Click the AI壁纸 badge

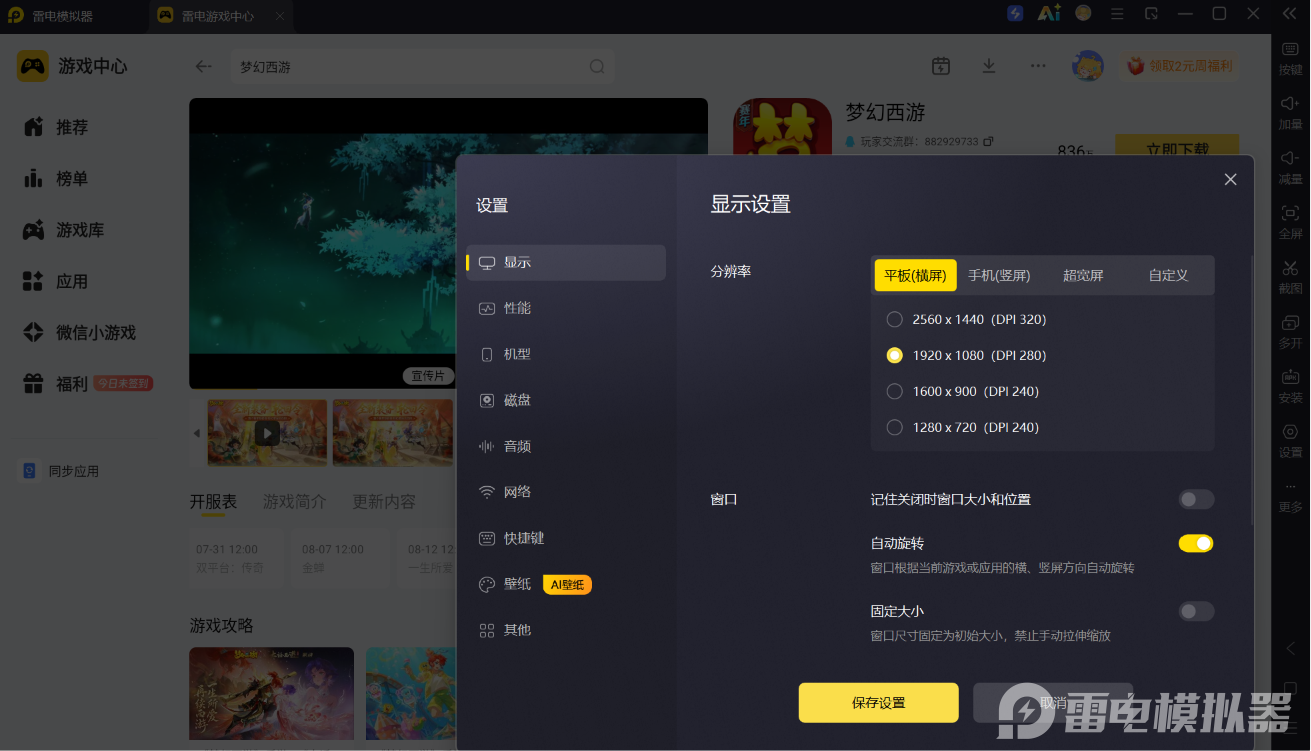click(567, 585)
